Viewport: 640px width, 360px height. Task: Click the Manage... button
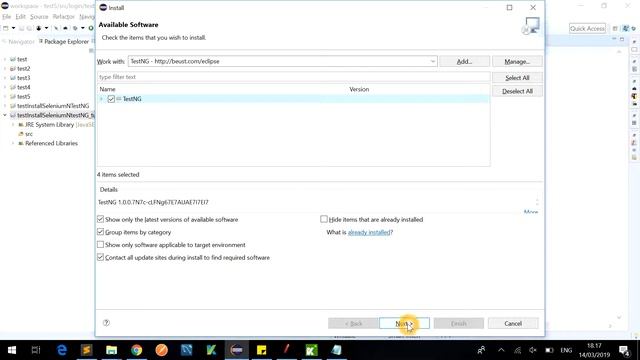point(517,62)
